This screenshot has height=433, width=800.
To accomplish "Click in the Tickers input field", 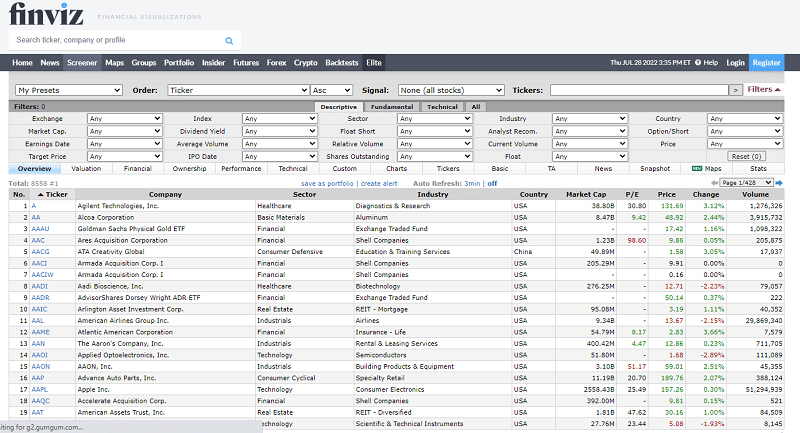I will 639,90.
